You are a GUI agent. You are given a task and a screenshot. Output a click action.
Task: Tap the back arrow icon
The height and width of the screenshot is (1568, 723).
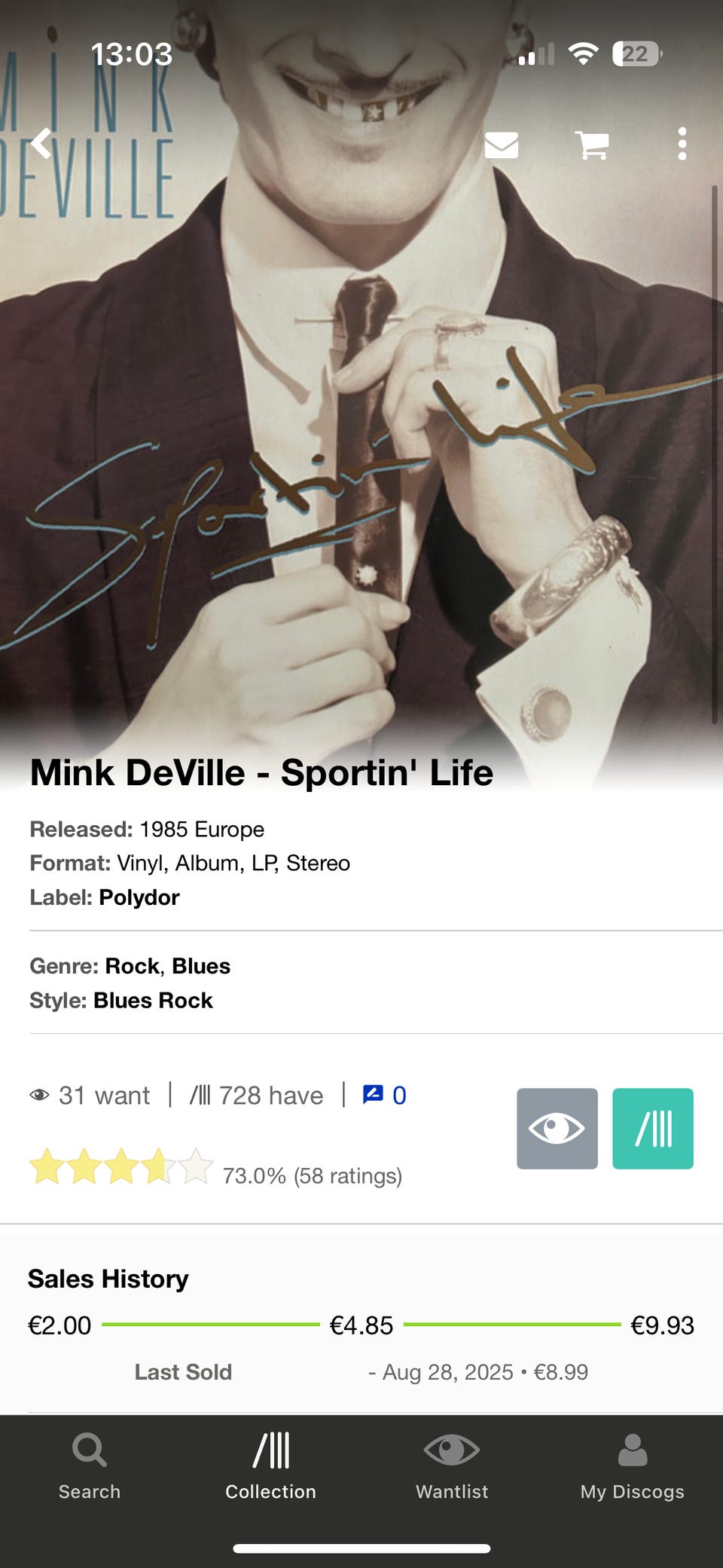click(x=41, y=144)
